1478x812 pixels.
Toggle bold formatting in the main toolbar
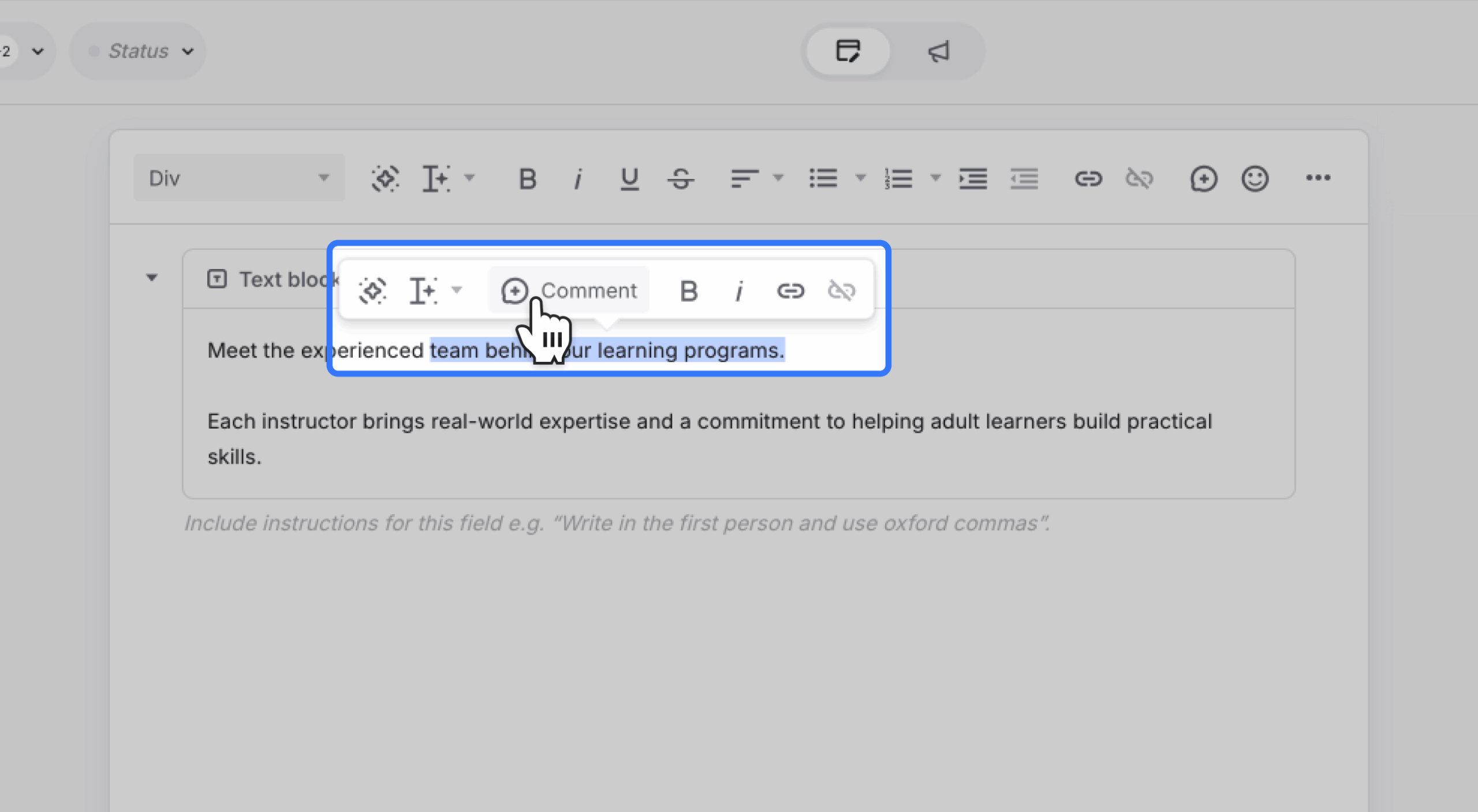click(x=527, y=178)
